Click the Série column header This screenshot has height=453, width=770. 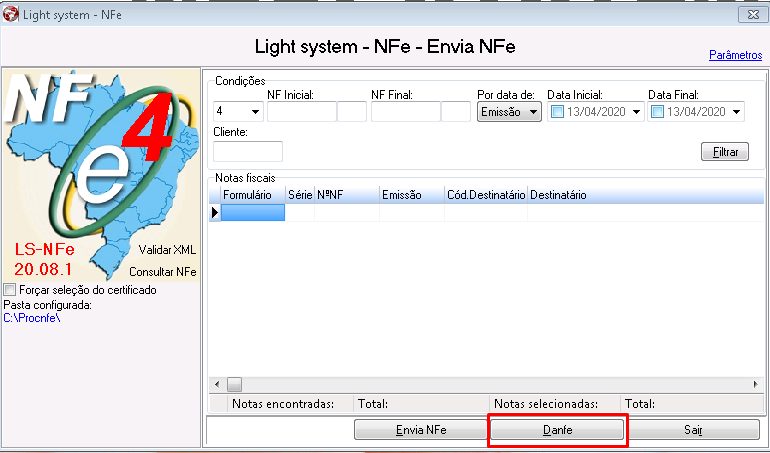click(300, 195)
